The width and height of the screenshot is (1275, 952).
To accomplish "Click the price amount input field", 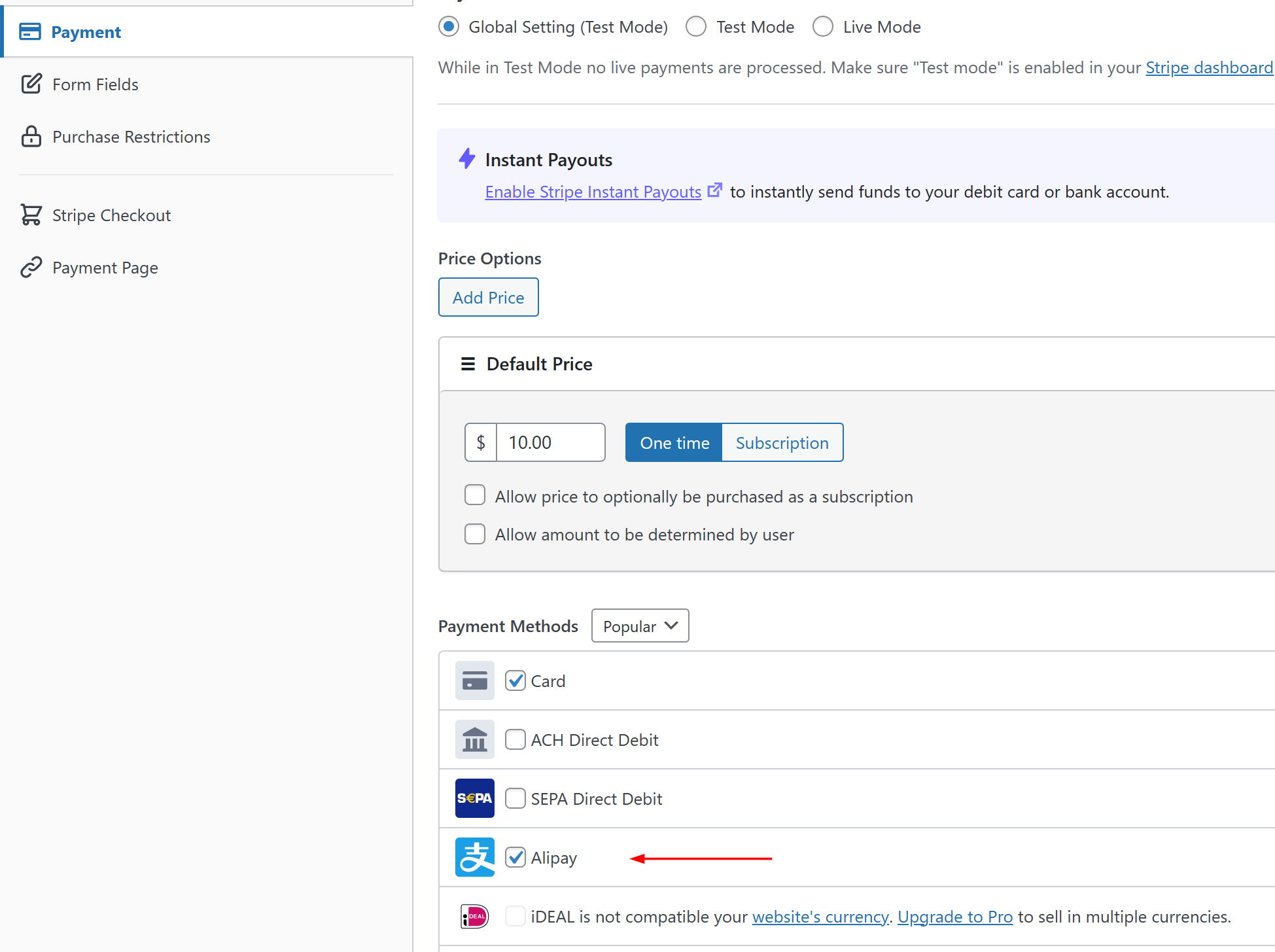I will pos(550,443).
